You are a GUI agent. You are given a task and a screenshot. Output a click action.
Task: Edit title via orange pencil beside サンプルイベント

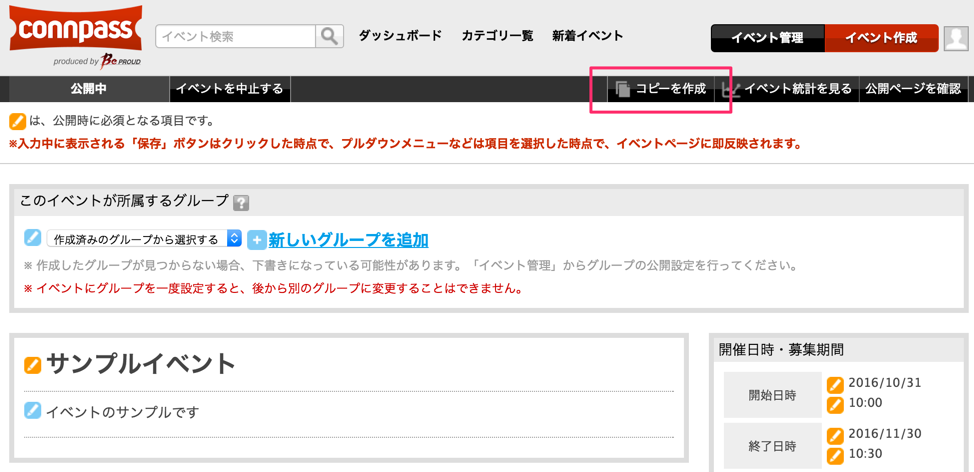32,365
